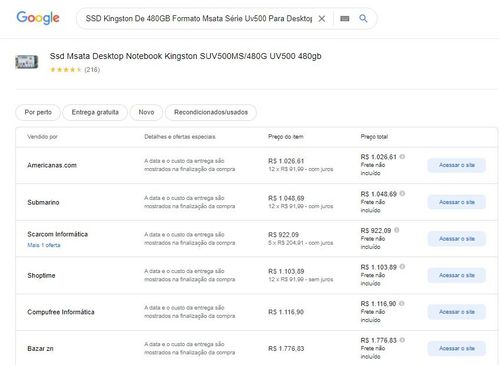Click info icon next to R$ 922,09 total

(397, 230)
